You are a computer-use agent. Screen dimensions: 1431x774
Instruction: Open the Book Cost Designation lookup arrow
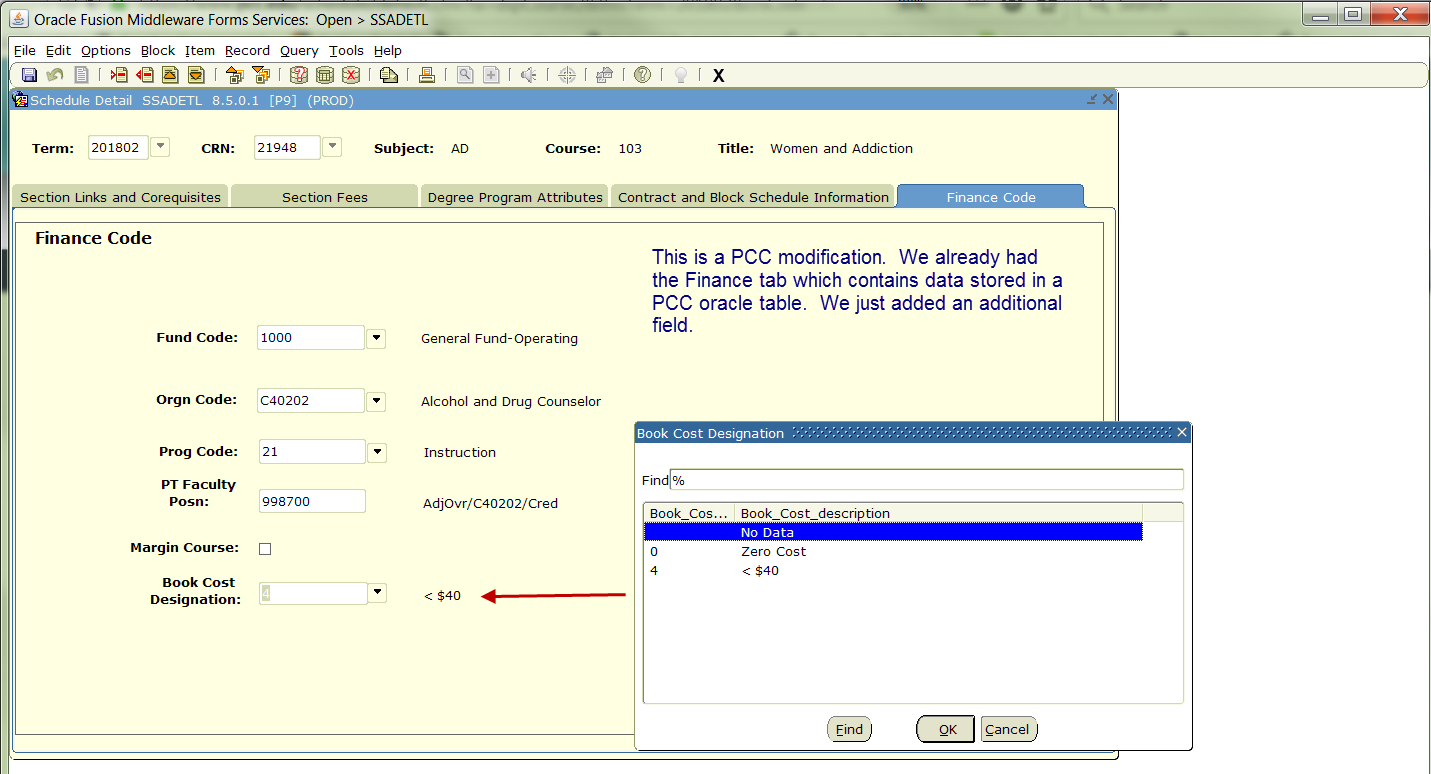(376, 593)
